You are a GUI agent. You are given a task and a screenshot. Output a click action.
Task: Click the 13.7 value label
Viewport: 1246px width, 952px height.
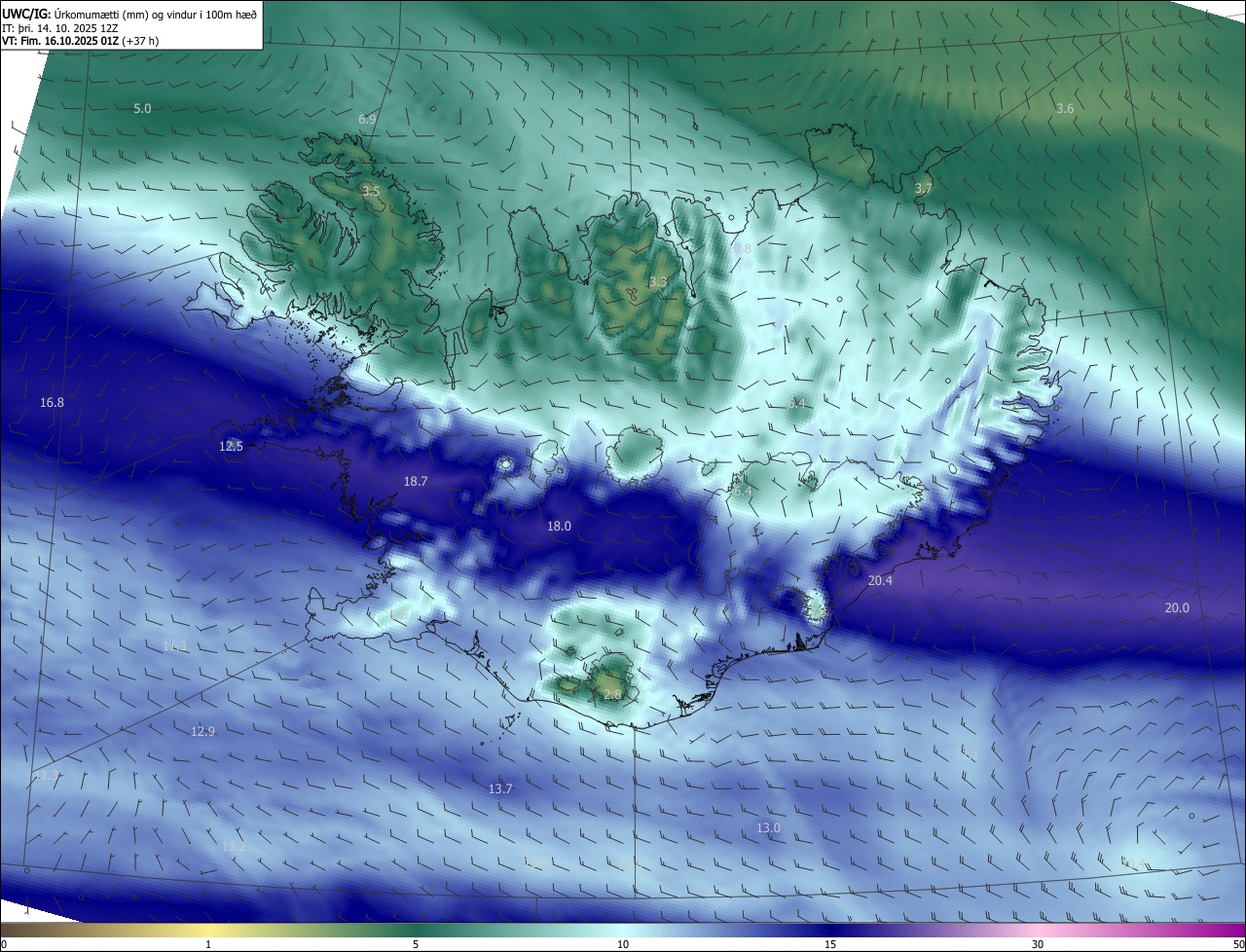click(500, 788)
